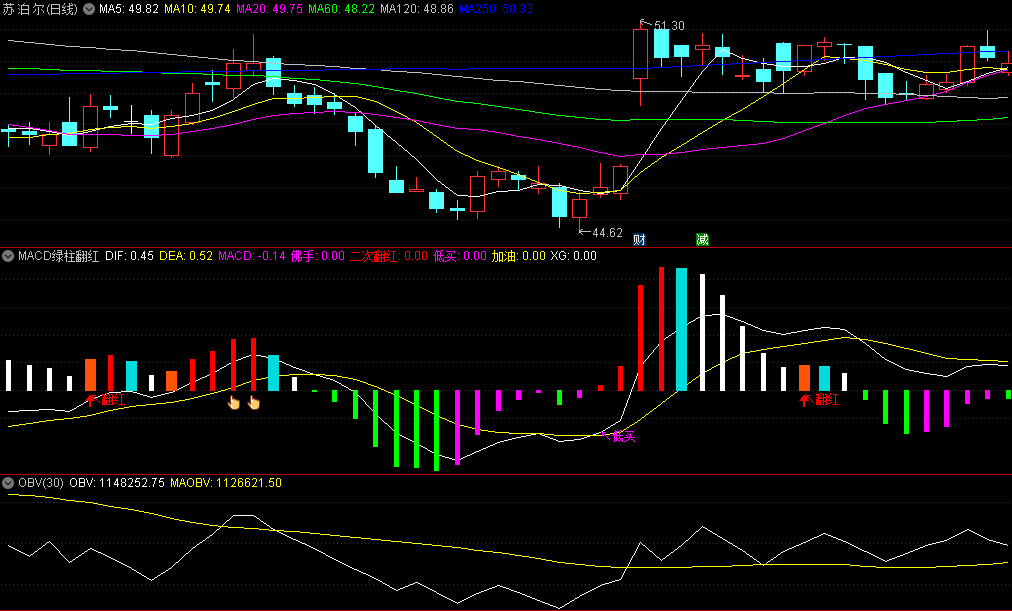Click the MAOBV: 1126621.50 value
This screenshot has height=611, width=1012.
[226, 483]
